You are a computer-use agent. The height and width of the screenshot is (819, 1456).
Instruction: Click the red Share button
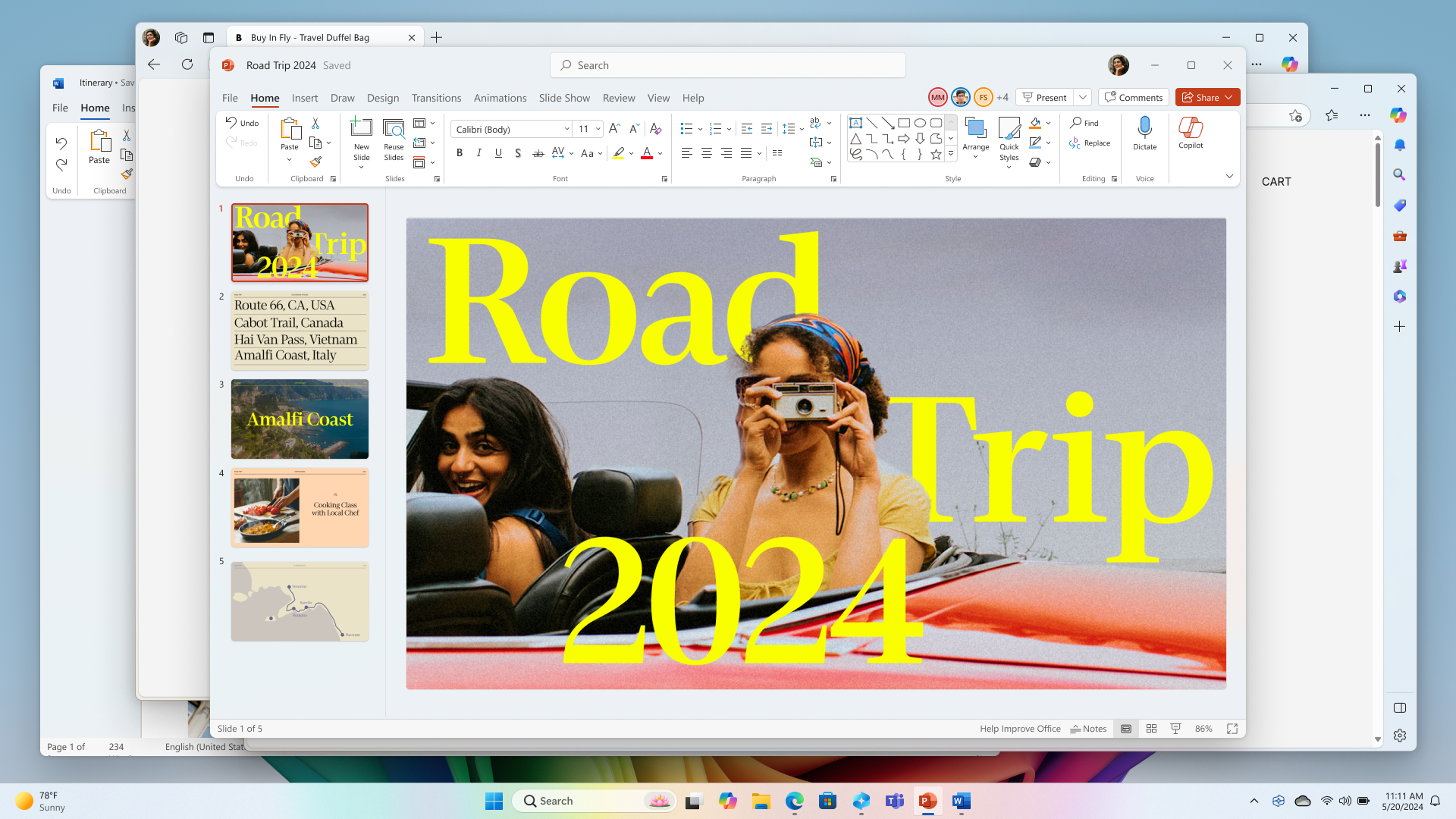(1202, 97)
